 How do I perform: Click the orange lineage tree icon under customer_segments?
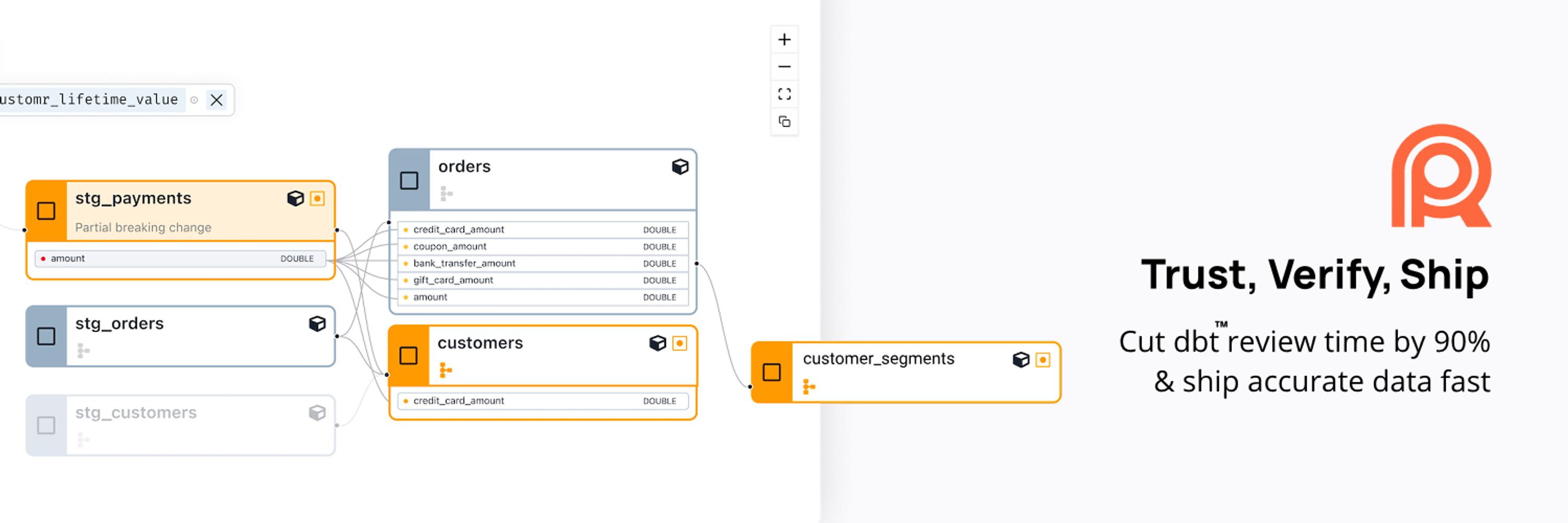(809, 386)
